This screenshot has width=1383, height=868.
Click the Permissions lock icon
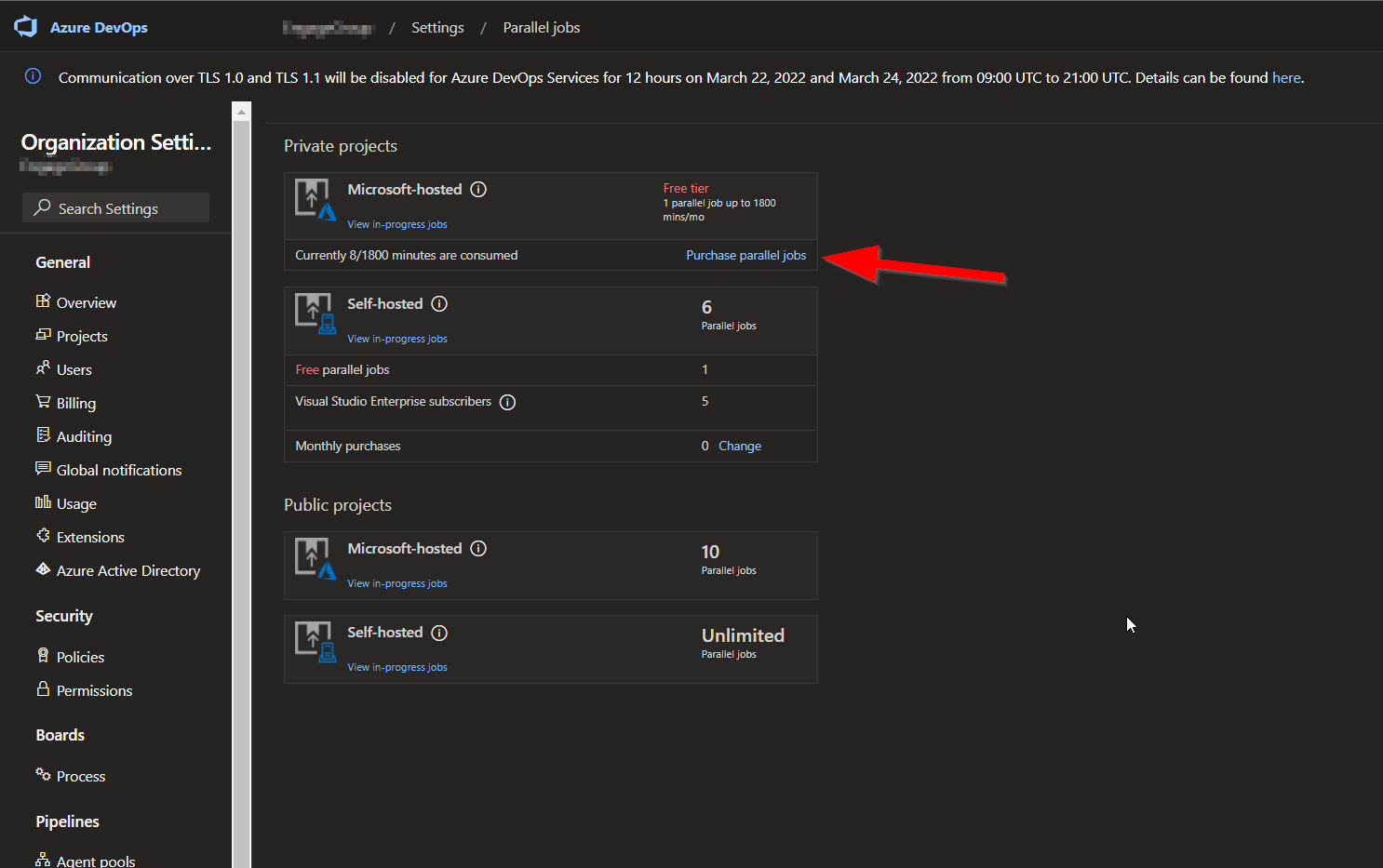click(43, 688)
